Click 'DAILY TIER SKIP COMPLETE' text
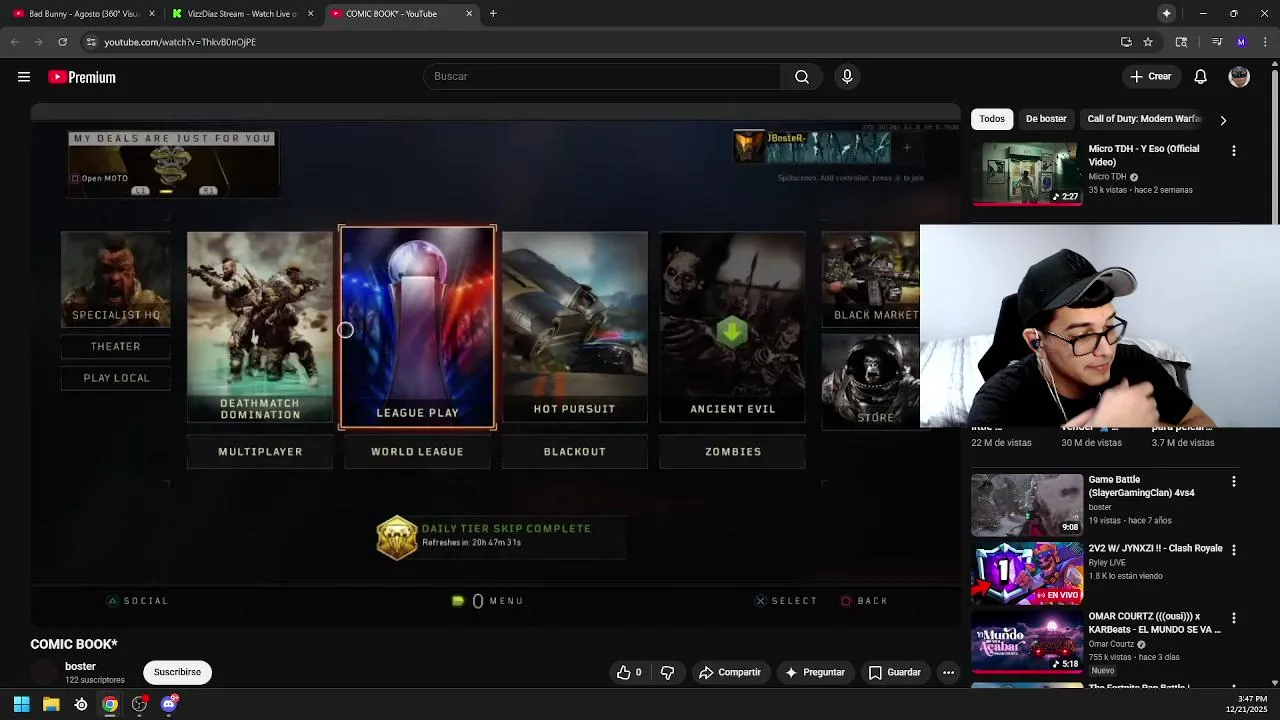 [x=507, y=528]
